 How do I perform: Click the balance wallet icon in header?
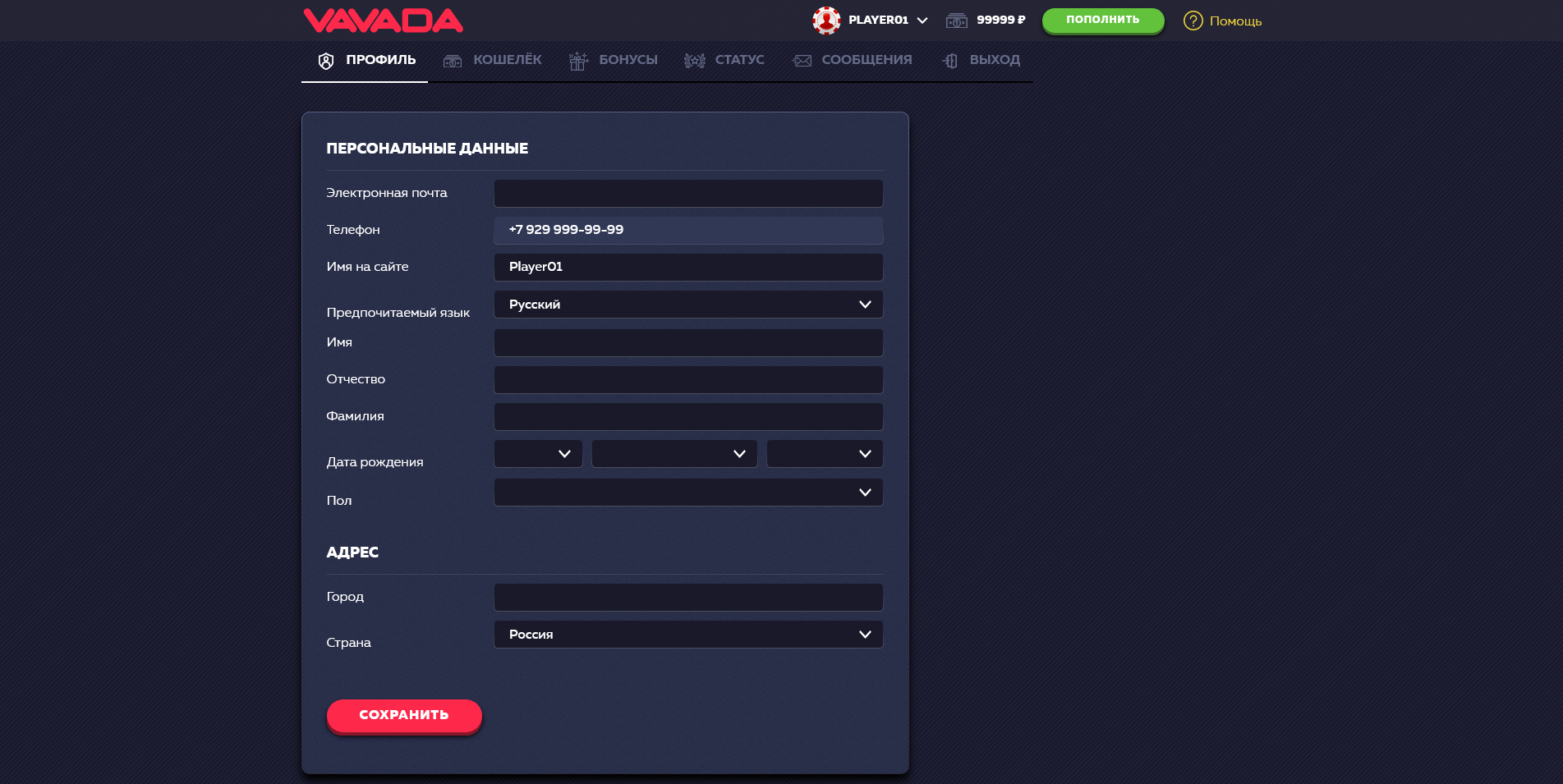(956, 21)
